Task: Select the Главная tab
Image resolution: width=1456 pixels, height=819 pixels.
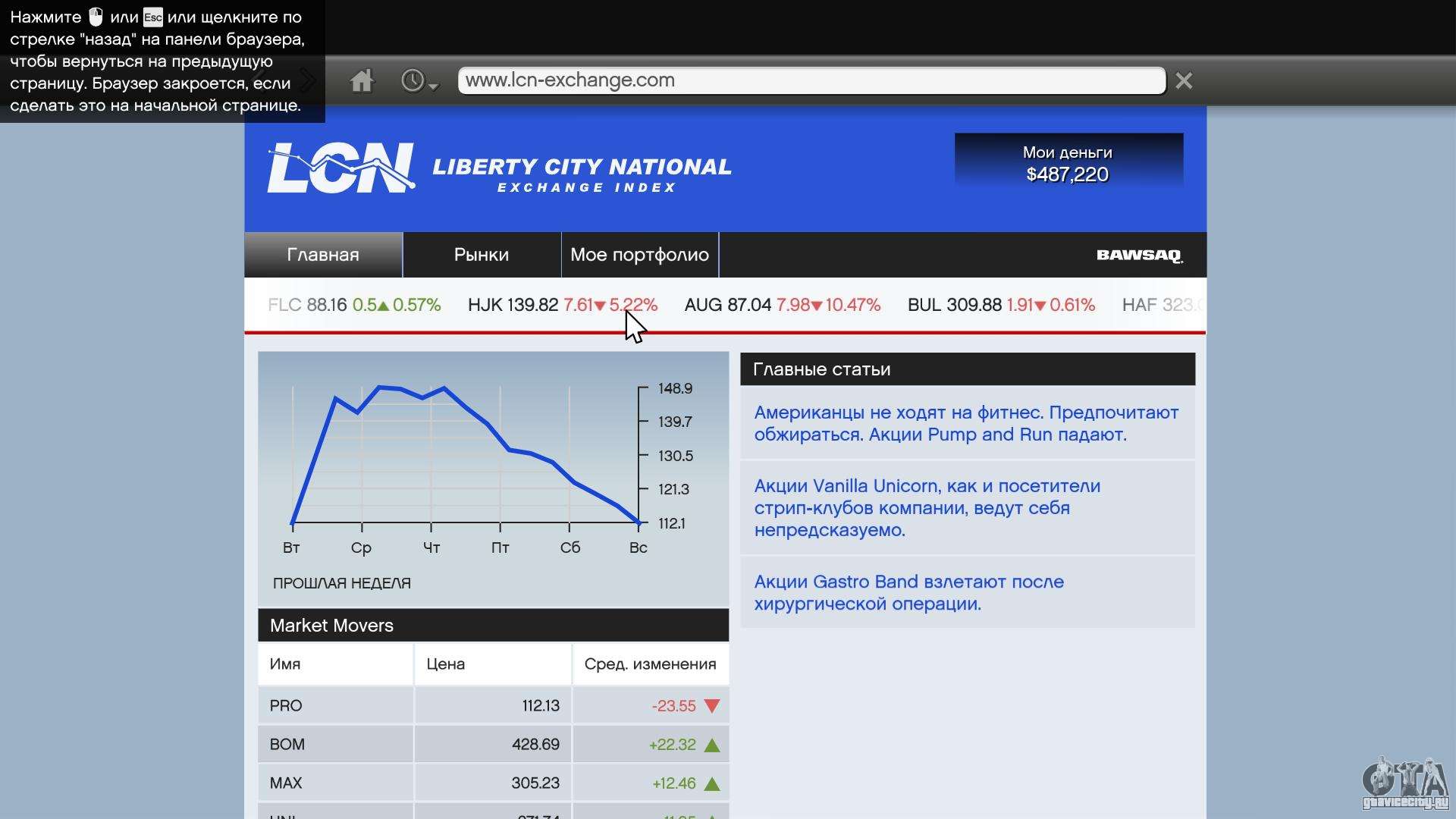Action: [323, 255]
